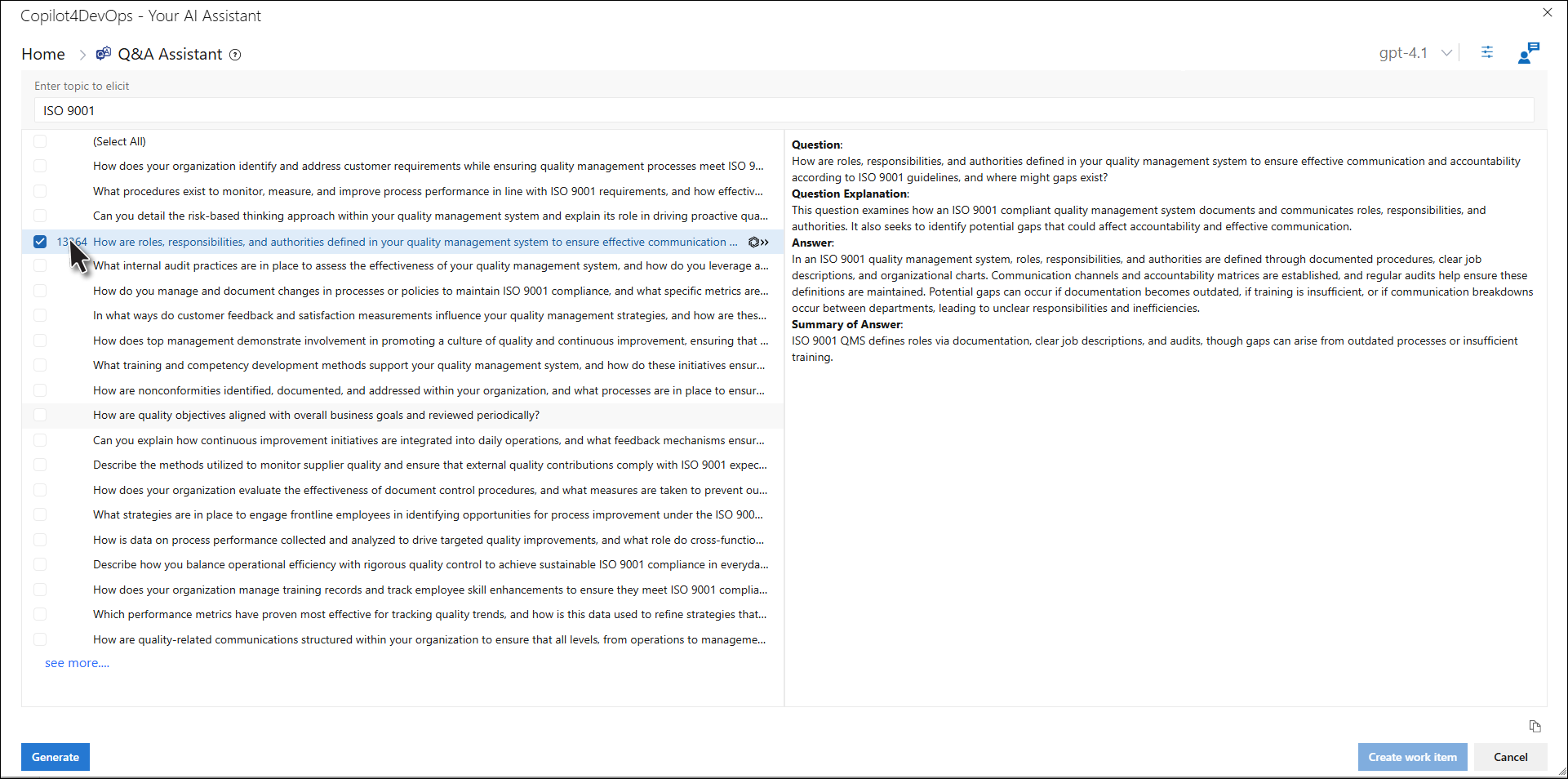1568x779 pixels.
Task: Click the help icon next to Q&A Assistant
Action: click(235, 55)
